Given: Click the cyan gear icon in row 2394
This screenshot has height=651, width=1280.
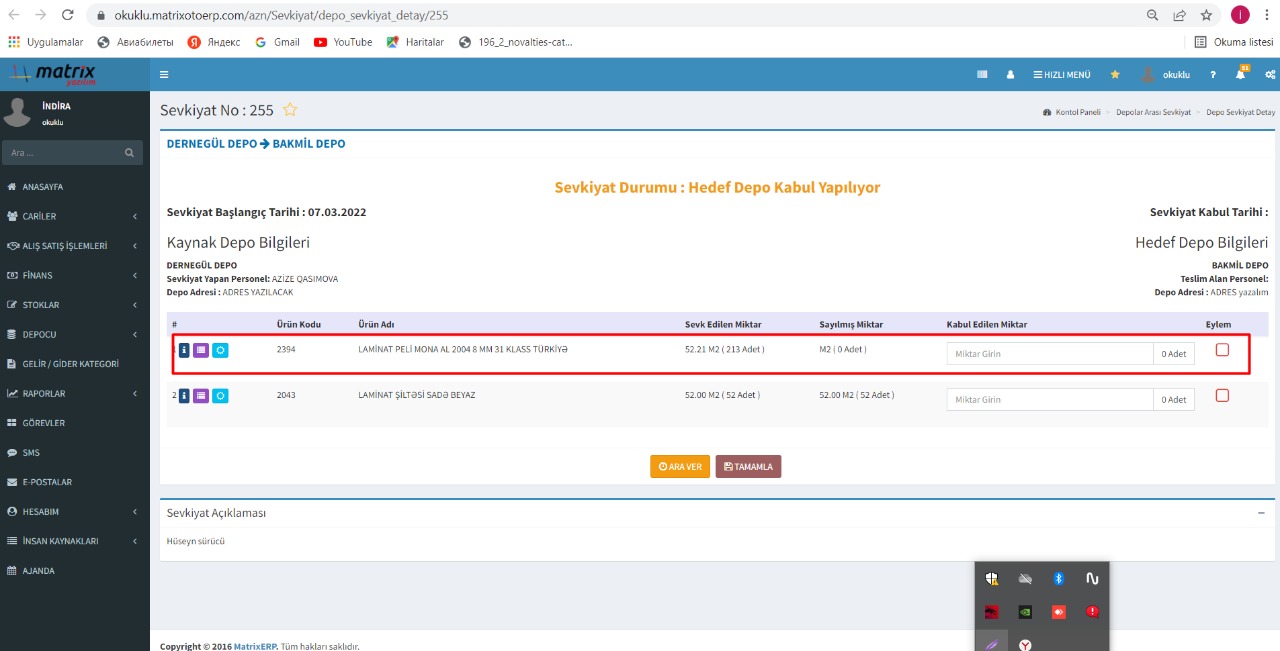Looking at the screenshot, I should point(220,350).
